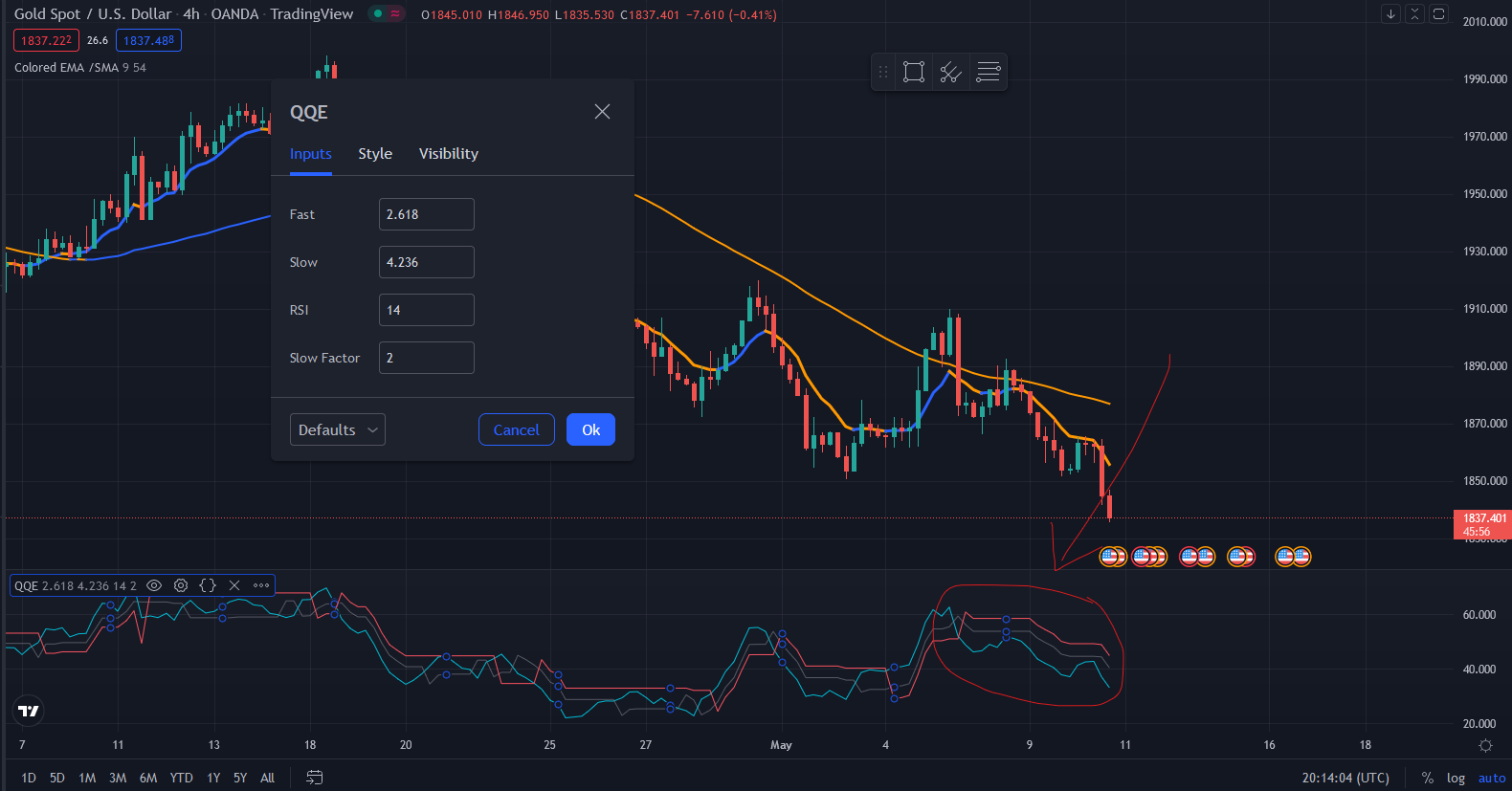Open the timezone selector 20:14:04 (UTC)

click(1345, 778)
